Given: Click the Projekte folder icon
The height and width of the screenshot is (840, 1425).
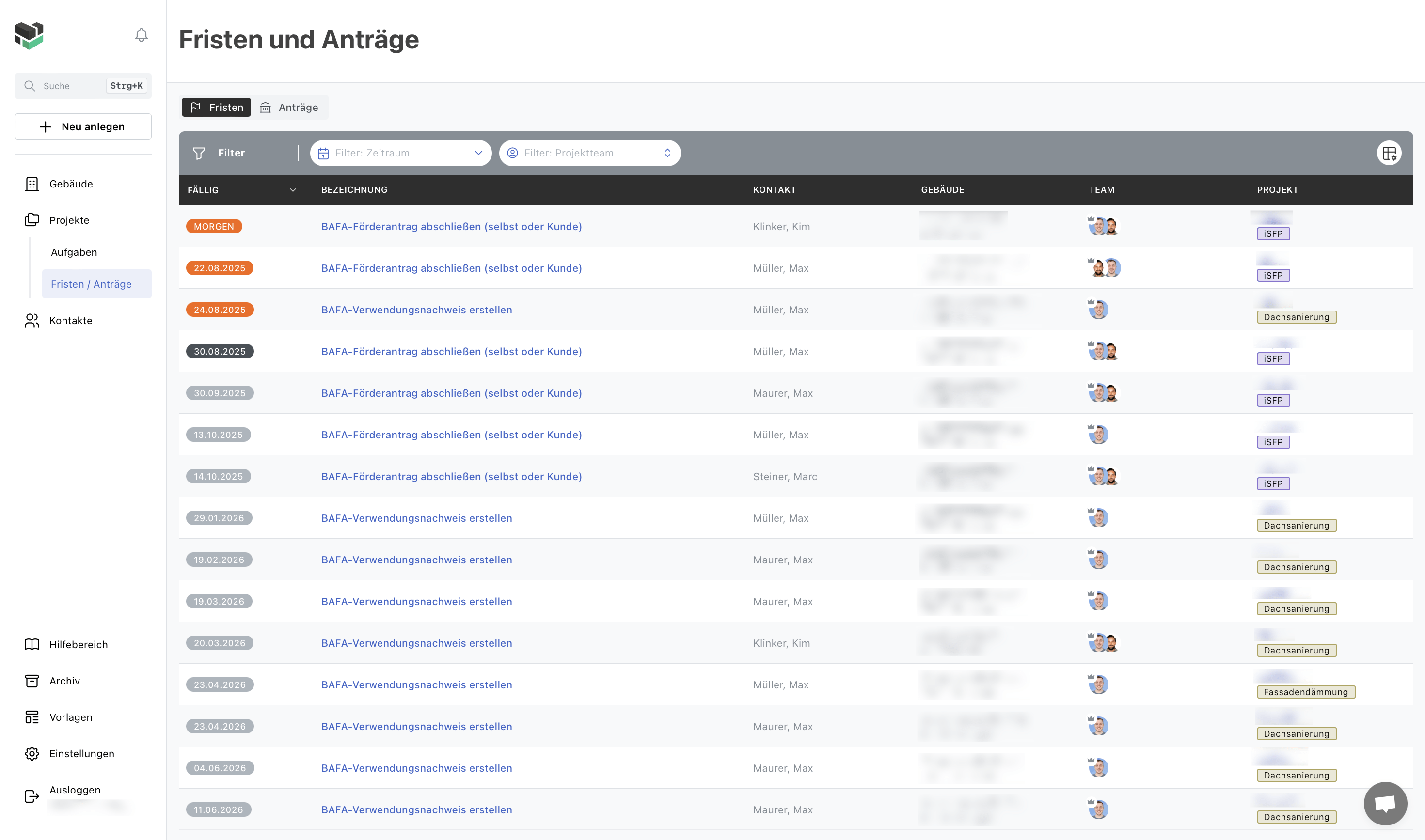Looking at the screenshot, I should click(x=32, y=219).
